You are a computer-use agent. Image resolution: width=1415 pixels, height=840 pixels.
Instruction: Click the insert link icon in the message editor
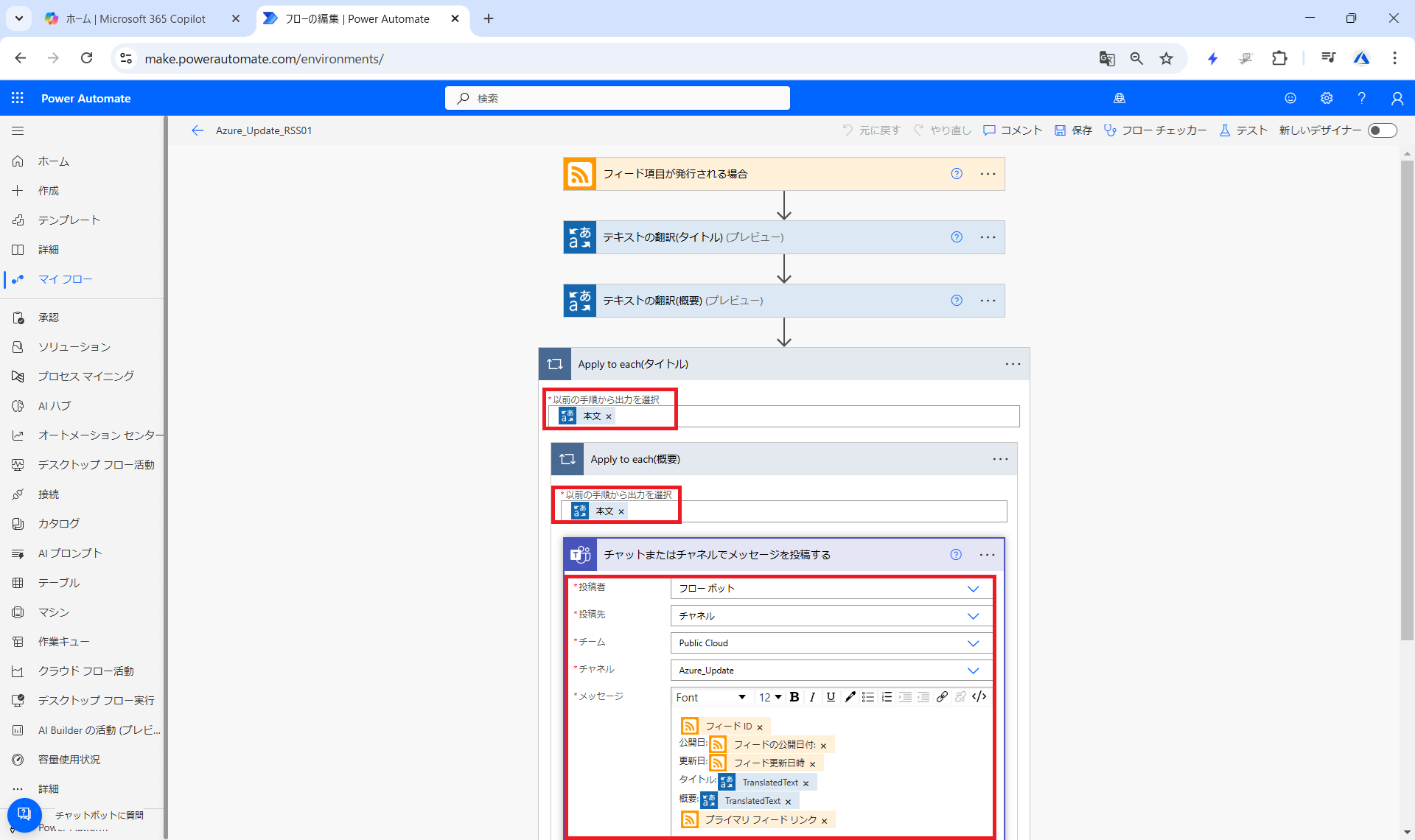click(942, 697)
